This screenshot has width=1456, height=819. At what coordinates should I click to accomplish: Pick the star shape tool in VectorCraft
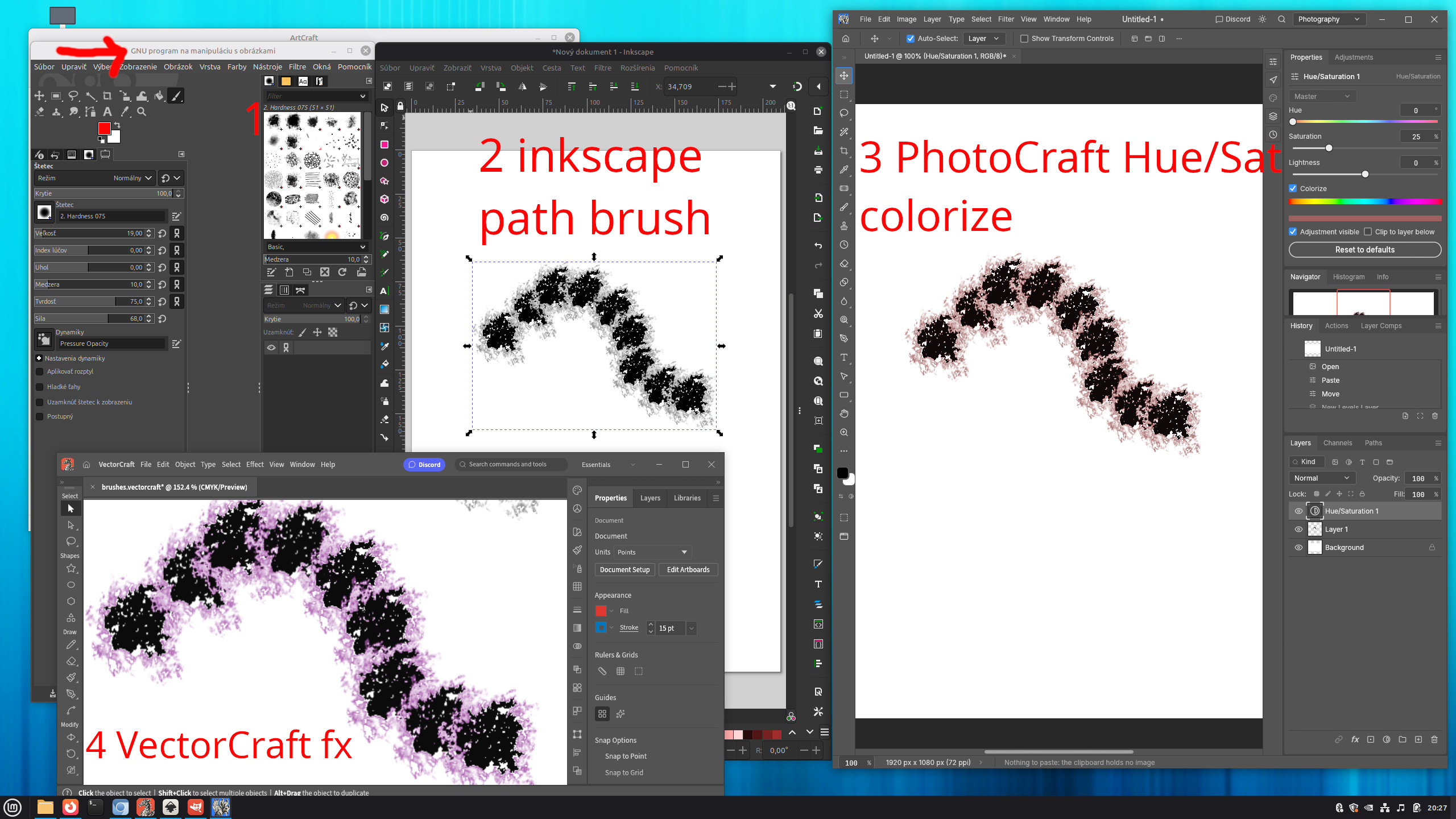pyautogui.click(x=71, y=568)
